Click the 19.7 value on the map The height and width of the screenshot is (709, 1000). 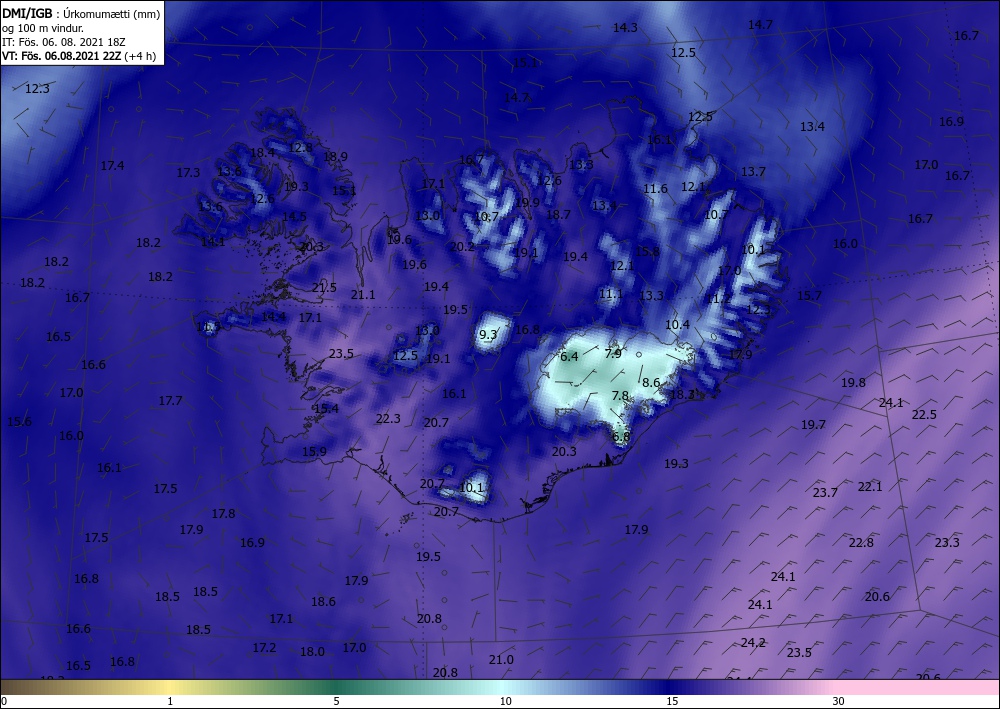[x=813, y=425]
